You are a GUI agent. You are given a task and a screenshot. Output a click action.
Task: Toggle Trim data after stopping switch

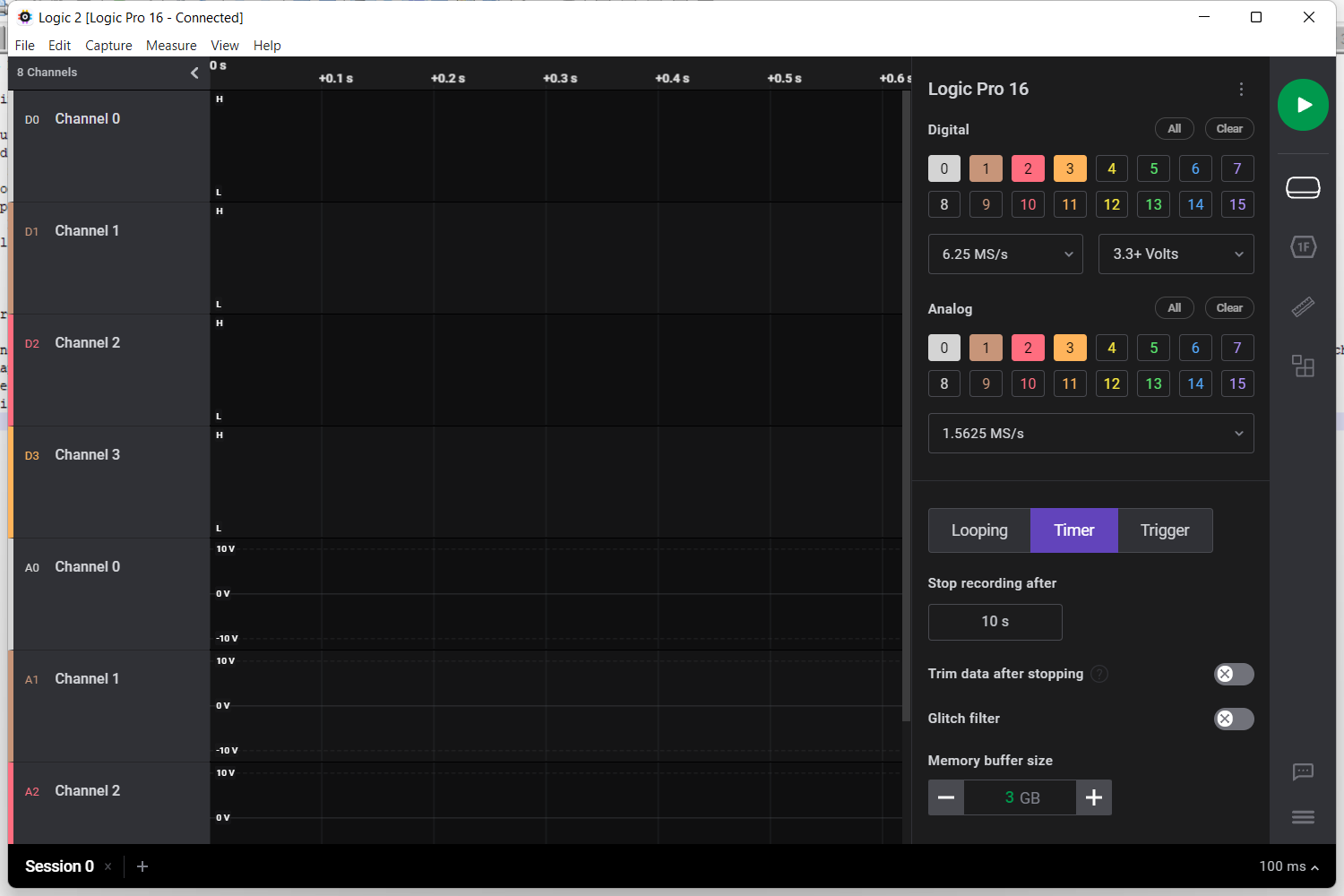pos(1233,674)
